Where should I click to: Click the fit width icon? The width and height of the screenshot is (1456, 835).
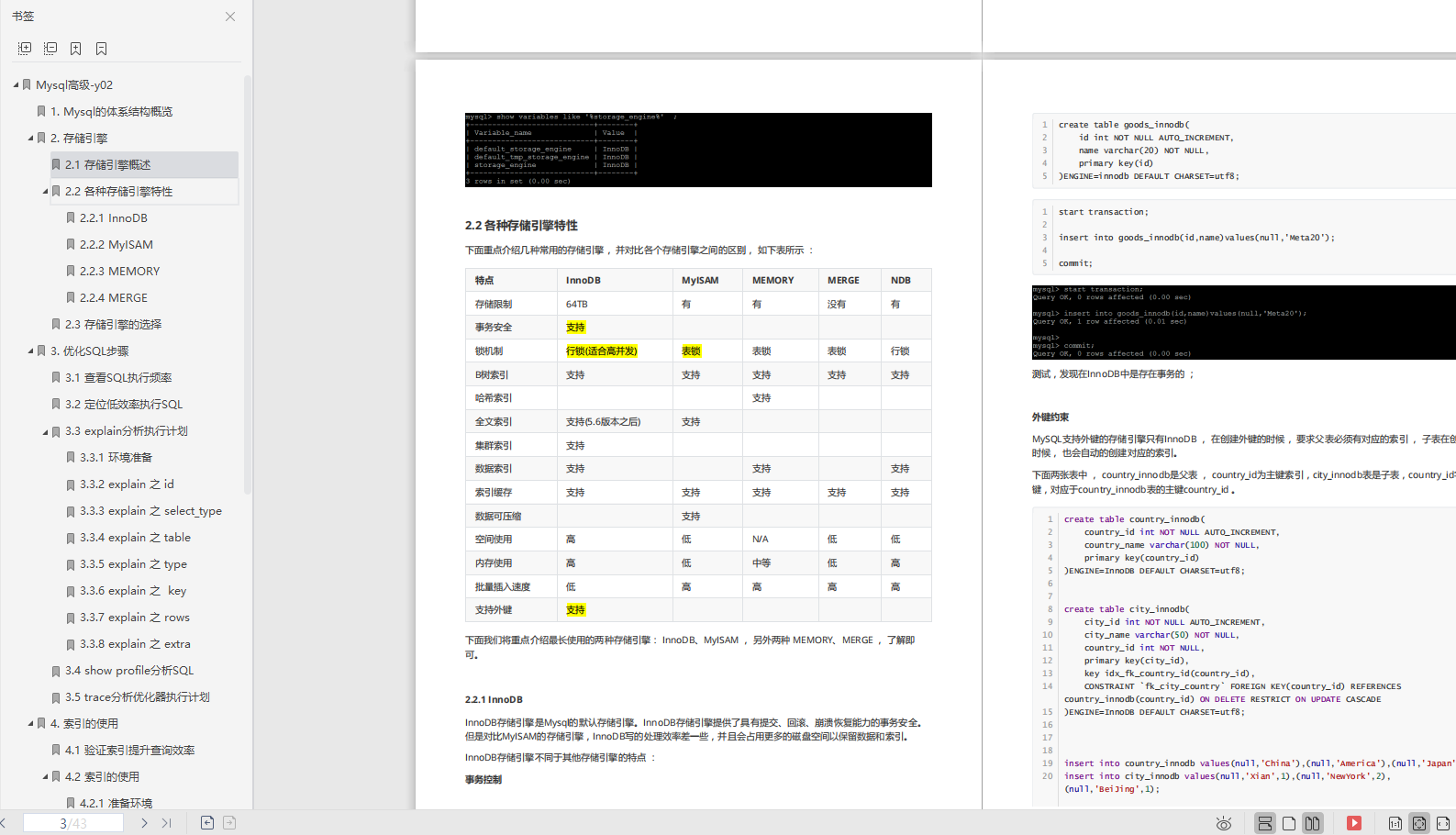click(x=1443, y=823)
